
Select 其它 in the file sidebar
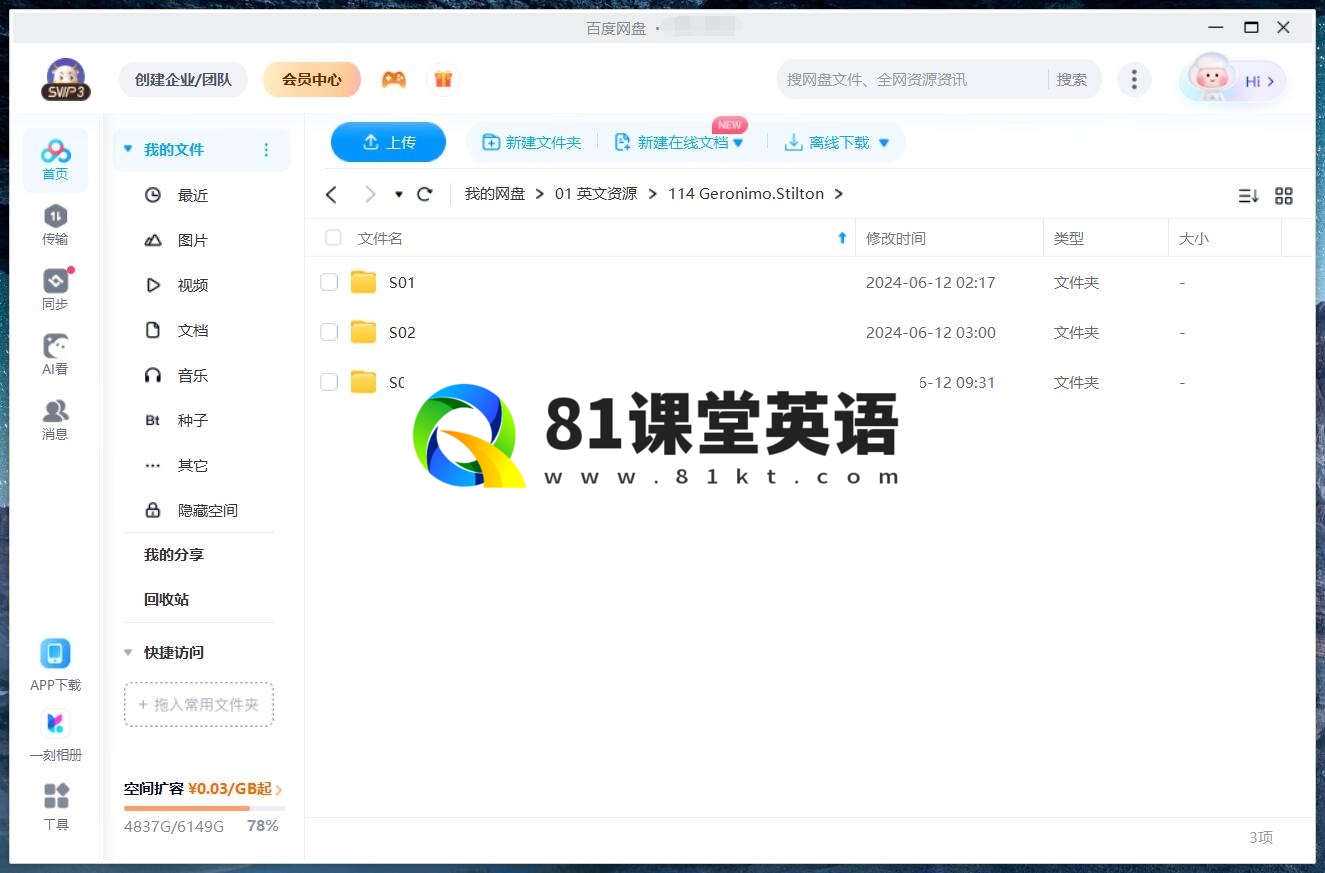[x=193, y=466]
